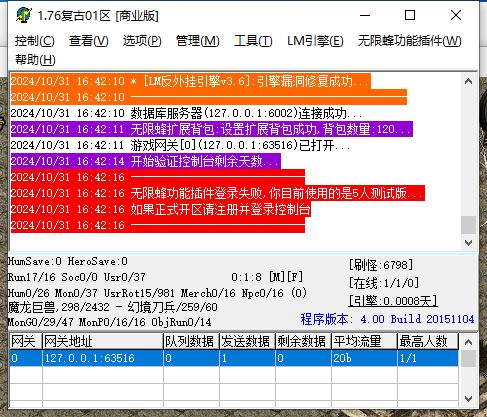Image resolution: width=487 pixels, height=417 pixels.
Task: Select the 20b average traffic cell
Action: (x=364, y=358)
